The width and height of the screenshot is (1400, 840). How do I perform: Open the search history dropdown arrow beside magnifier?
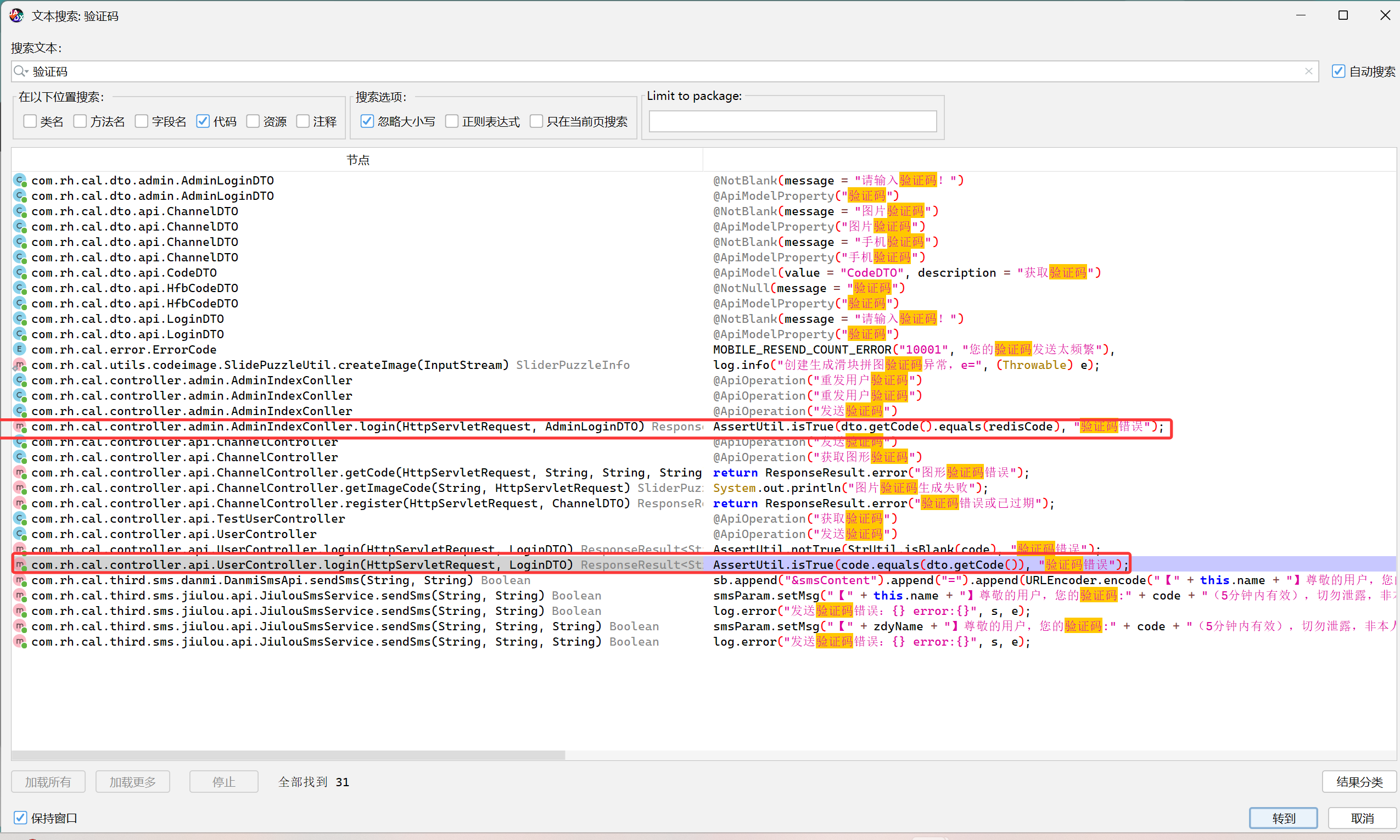point(26,72)
